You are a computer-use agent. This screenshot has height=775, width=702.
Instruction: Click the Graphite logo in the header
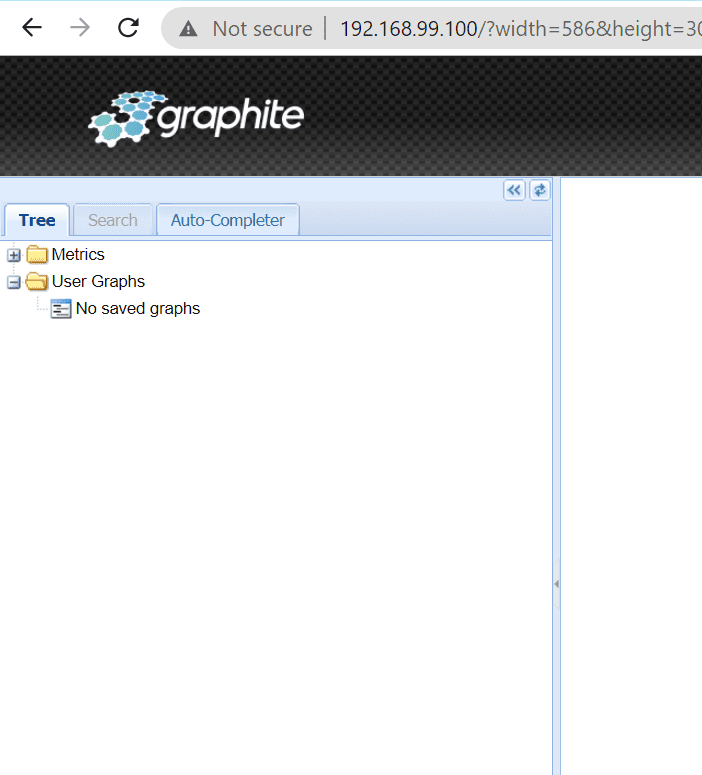click(196, 118)
